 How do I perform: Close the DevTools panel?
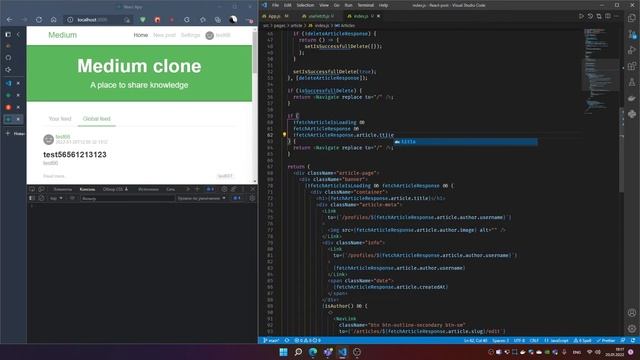tap(253, 189)
